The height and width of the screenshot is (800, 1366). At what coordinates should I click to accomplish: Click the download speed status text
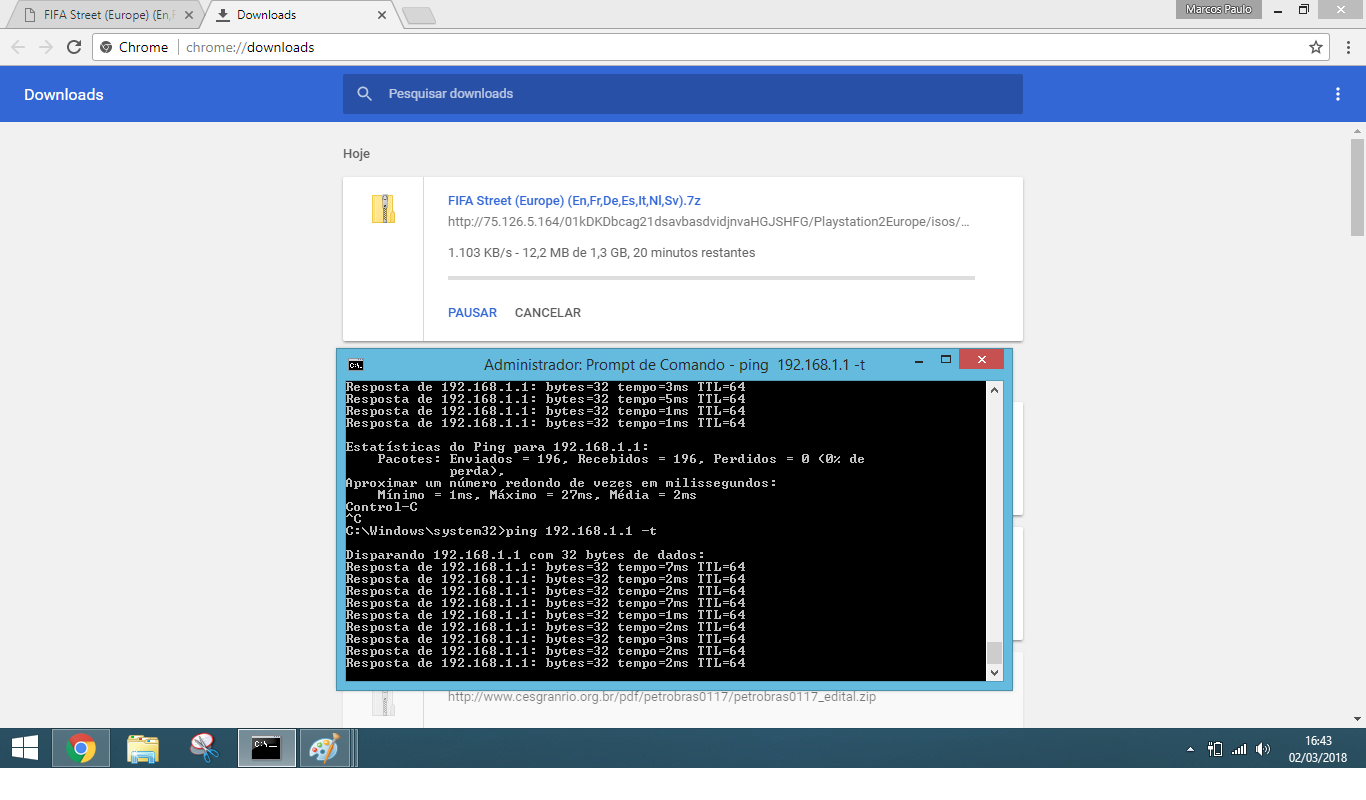click(x=602, y=253)
